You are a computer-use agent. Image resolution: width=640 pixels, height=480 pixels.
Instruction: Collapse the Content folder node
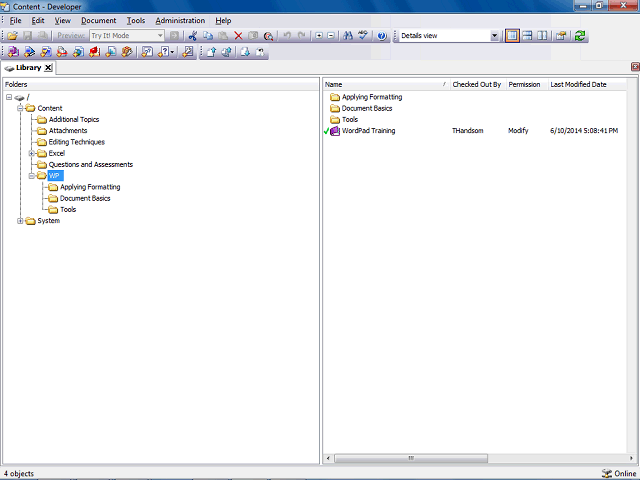(x=20, y=108)
